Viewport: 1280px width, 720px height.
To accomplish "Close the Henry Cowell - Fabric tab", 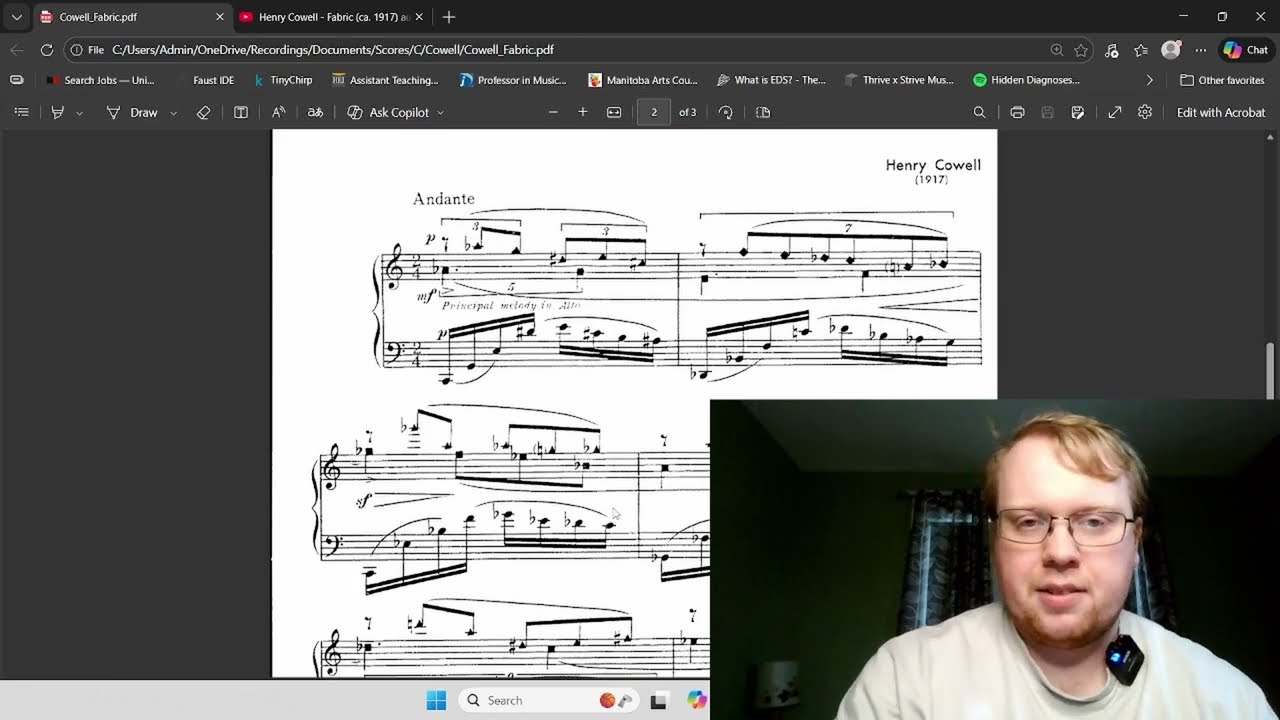I will (419, 17).
